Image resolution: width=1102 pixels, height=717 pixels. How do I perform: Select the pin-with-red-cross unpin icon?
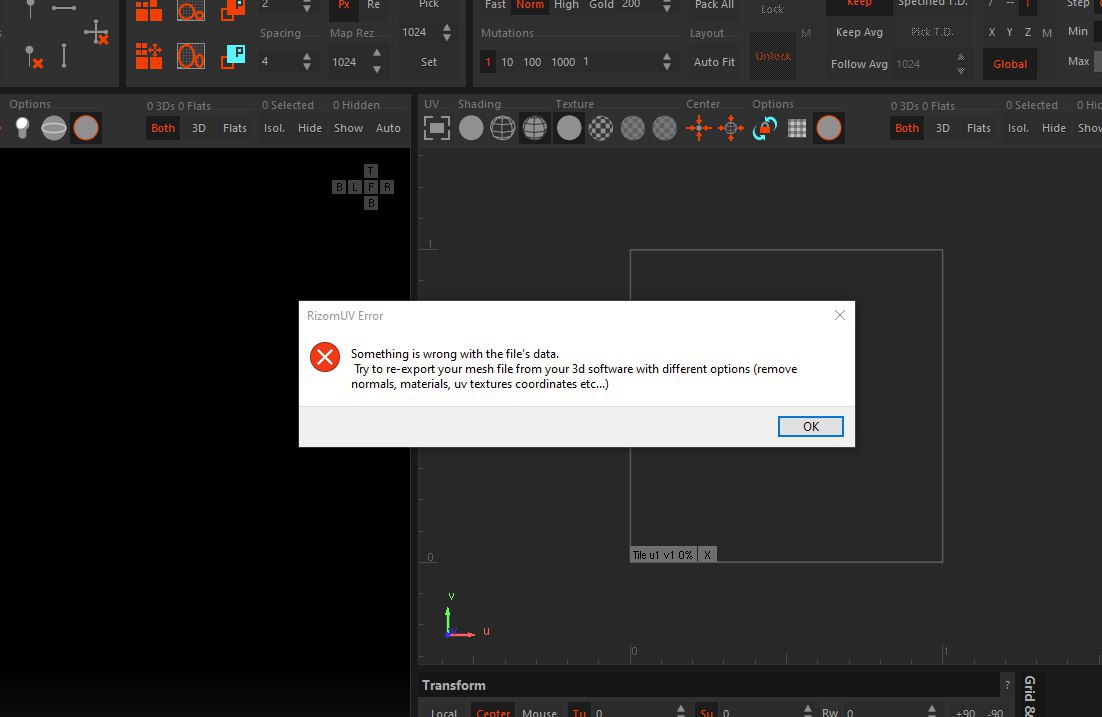point(34,57)
